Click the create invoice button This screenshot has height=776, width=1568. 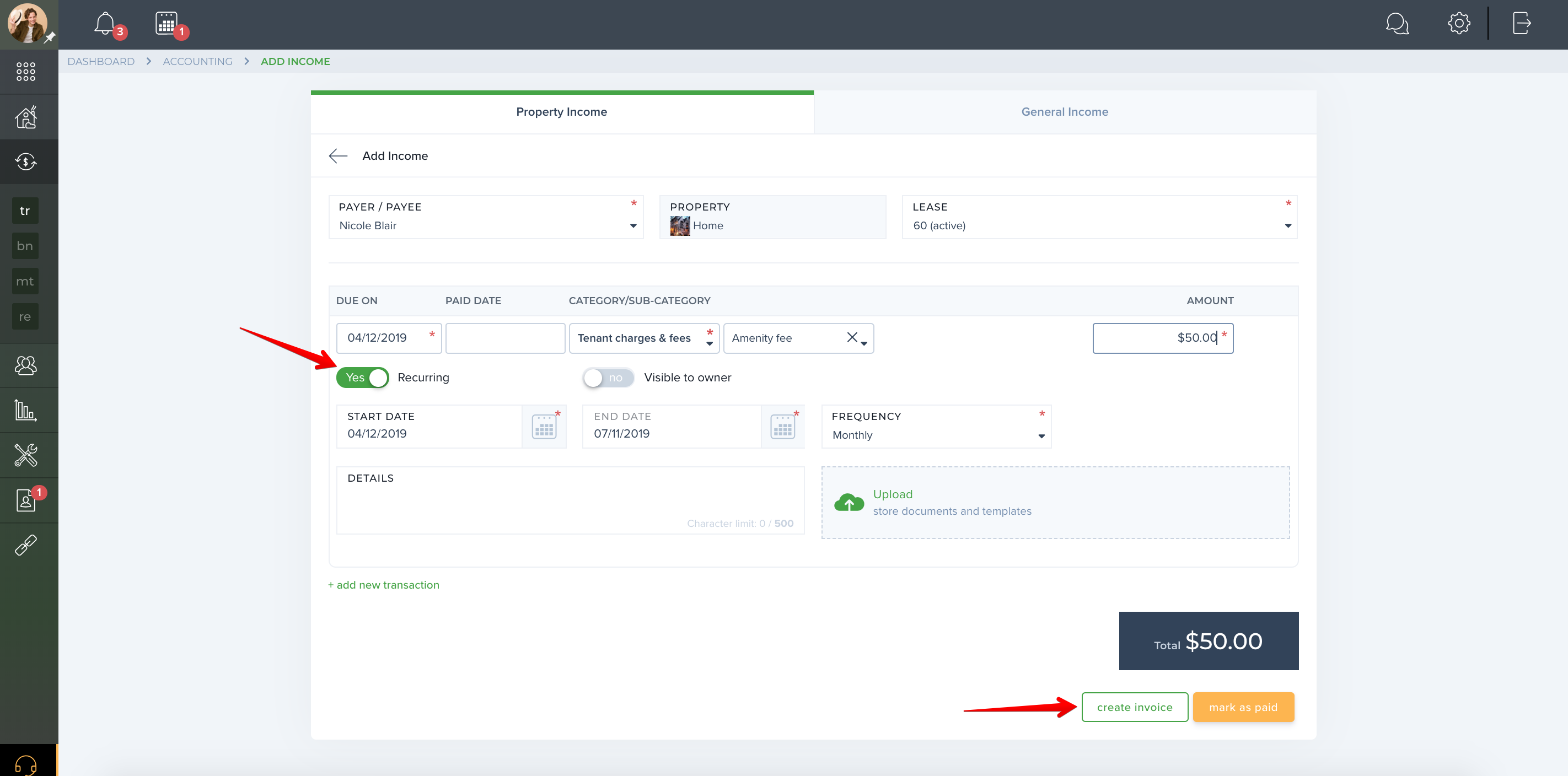click(1135, 707)
